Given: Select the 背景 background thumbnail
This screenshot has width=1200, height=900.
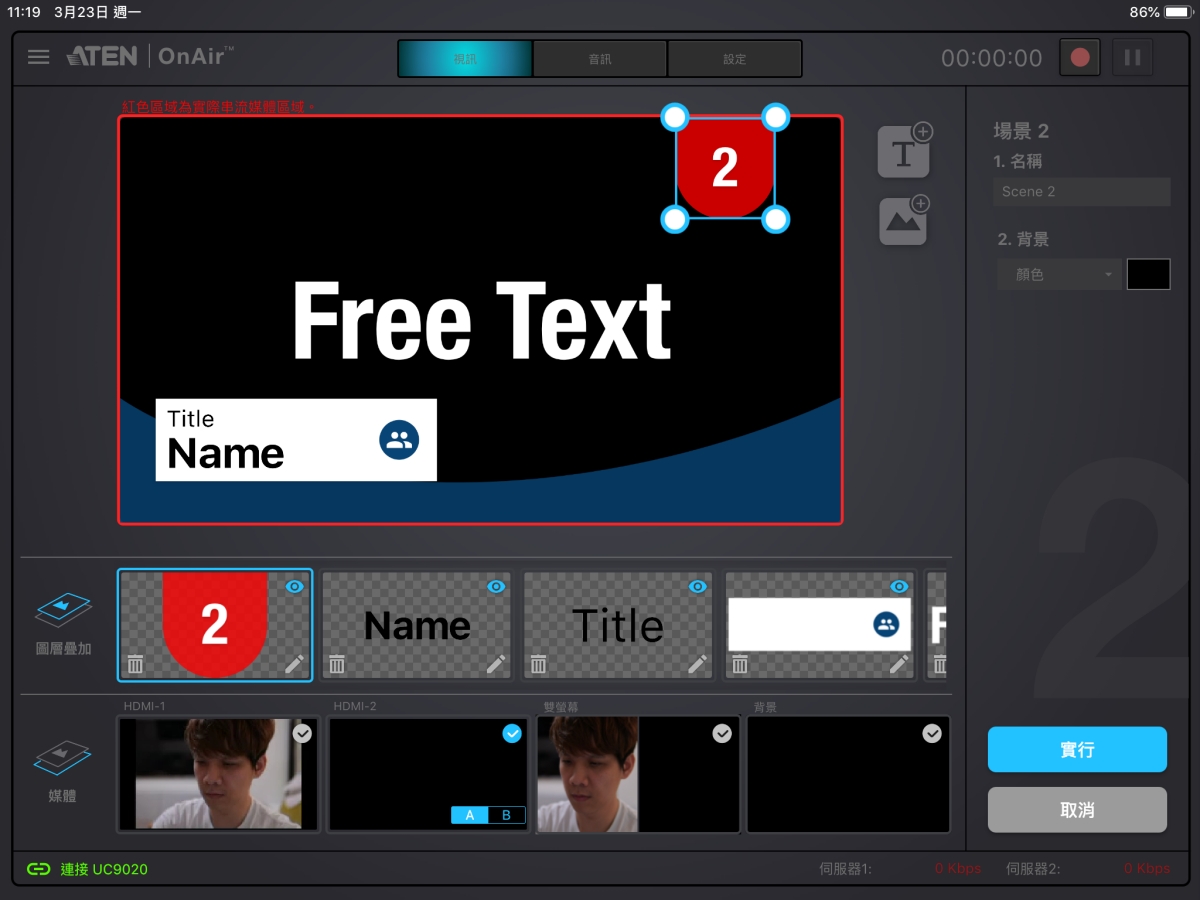Looking at the screenshot, I should pyautogui.click(x=848, y=774).
